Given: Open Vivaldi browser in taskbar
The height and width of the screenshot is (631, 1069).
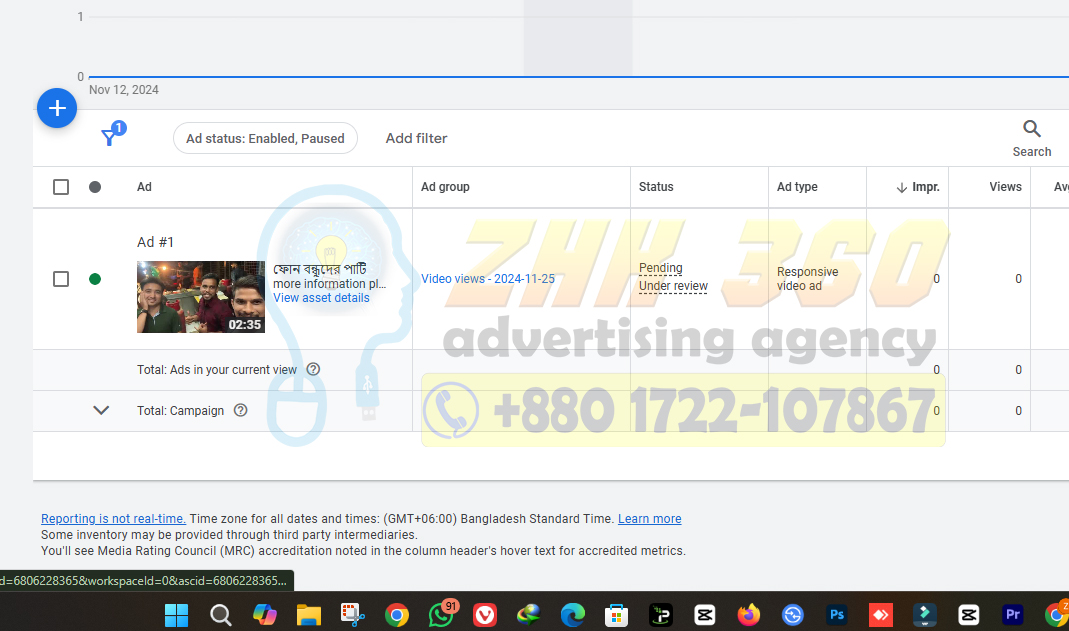Looking at the screenshot, I should [485, 615].
